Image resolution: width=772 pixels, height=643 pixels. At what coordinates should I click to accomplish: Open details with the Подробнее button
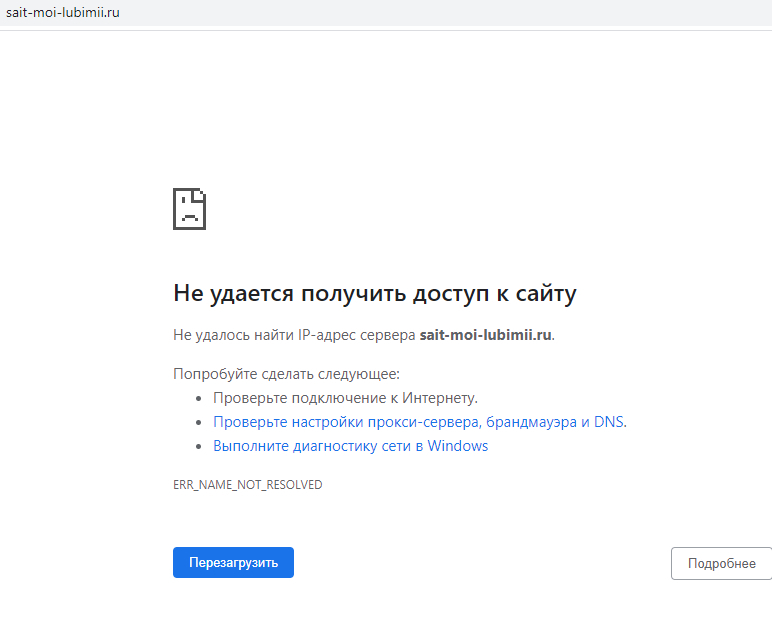(x=721, y=563)
